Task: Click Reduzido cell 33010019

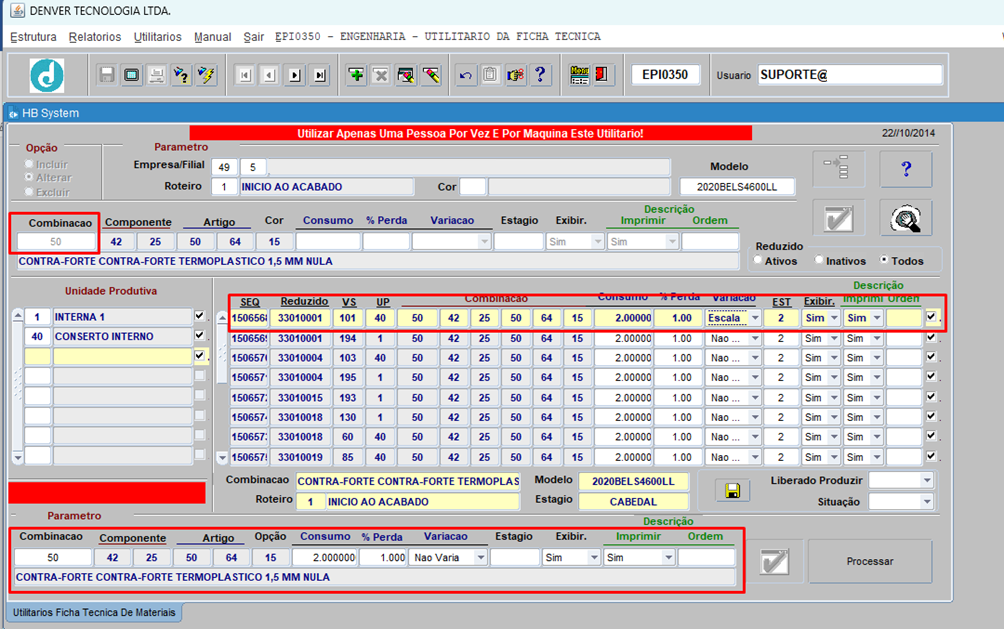Action: click(300, 457)
